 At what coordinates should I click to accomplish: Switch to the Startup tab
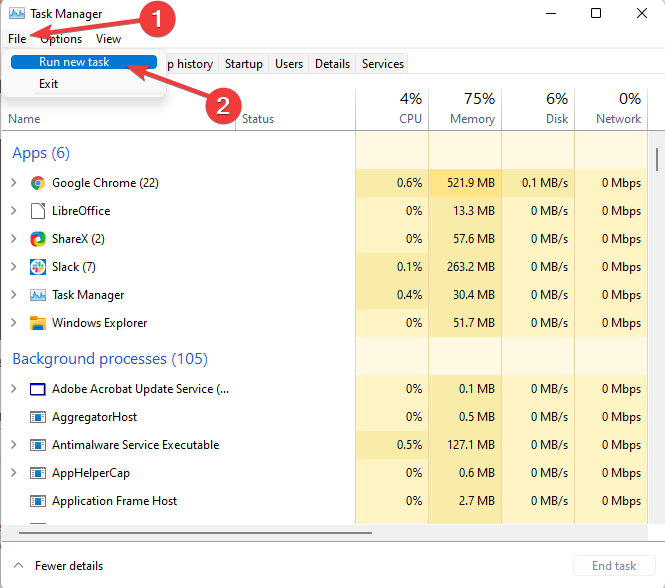pyautogui.click(x=244, y=64)
